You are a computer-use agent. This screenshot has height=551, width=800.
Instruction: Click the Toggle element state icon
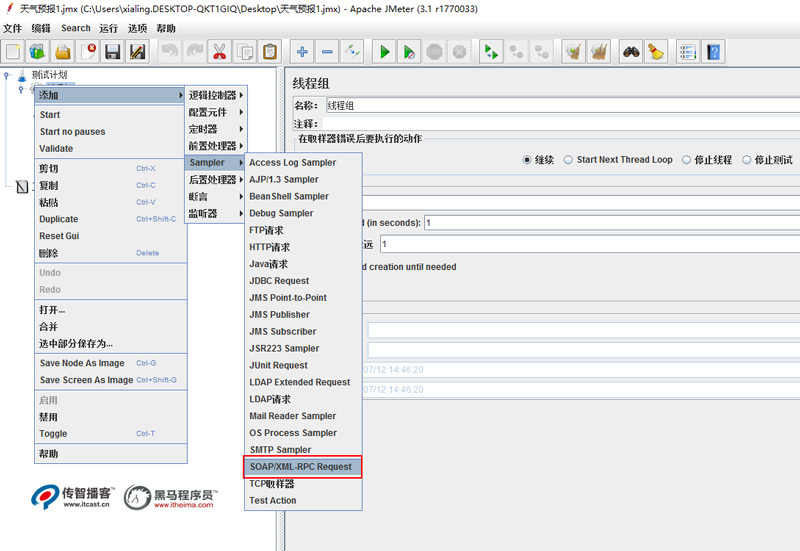[x=352, y=52]
